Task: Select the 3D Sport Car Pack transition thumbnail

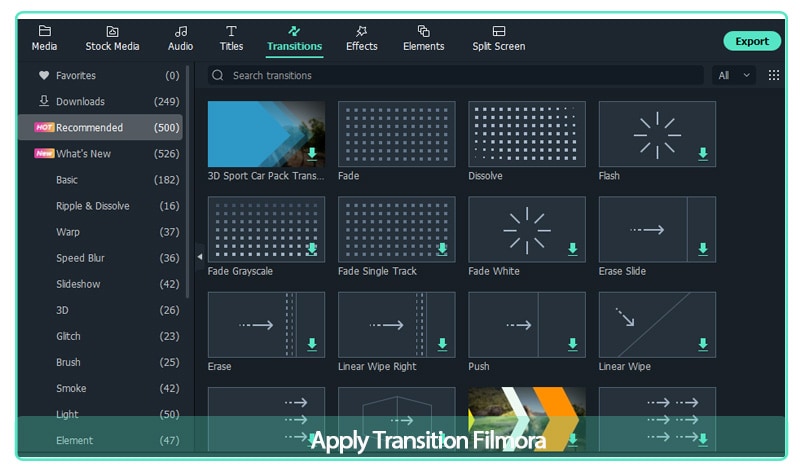Action: pyautogui.click(x=266, y=134)
